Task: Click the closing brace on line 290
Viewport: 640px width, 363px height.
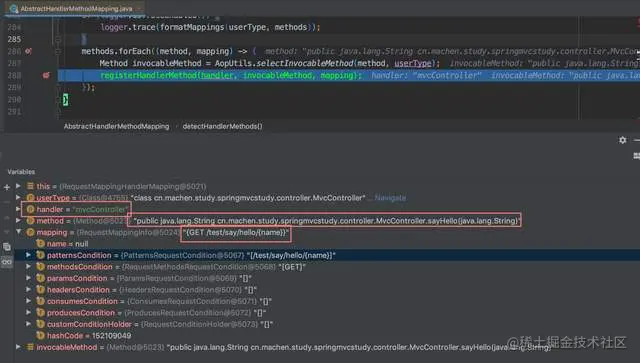Action: (65, 99)
